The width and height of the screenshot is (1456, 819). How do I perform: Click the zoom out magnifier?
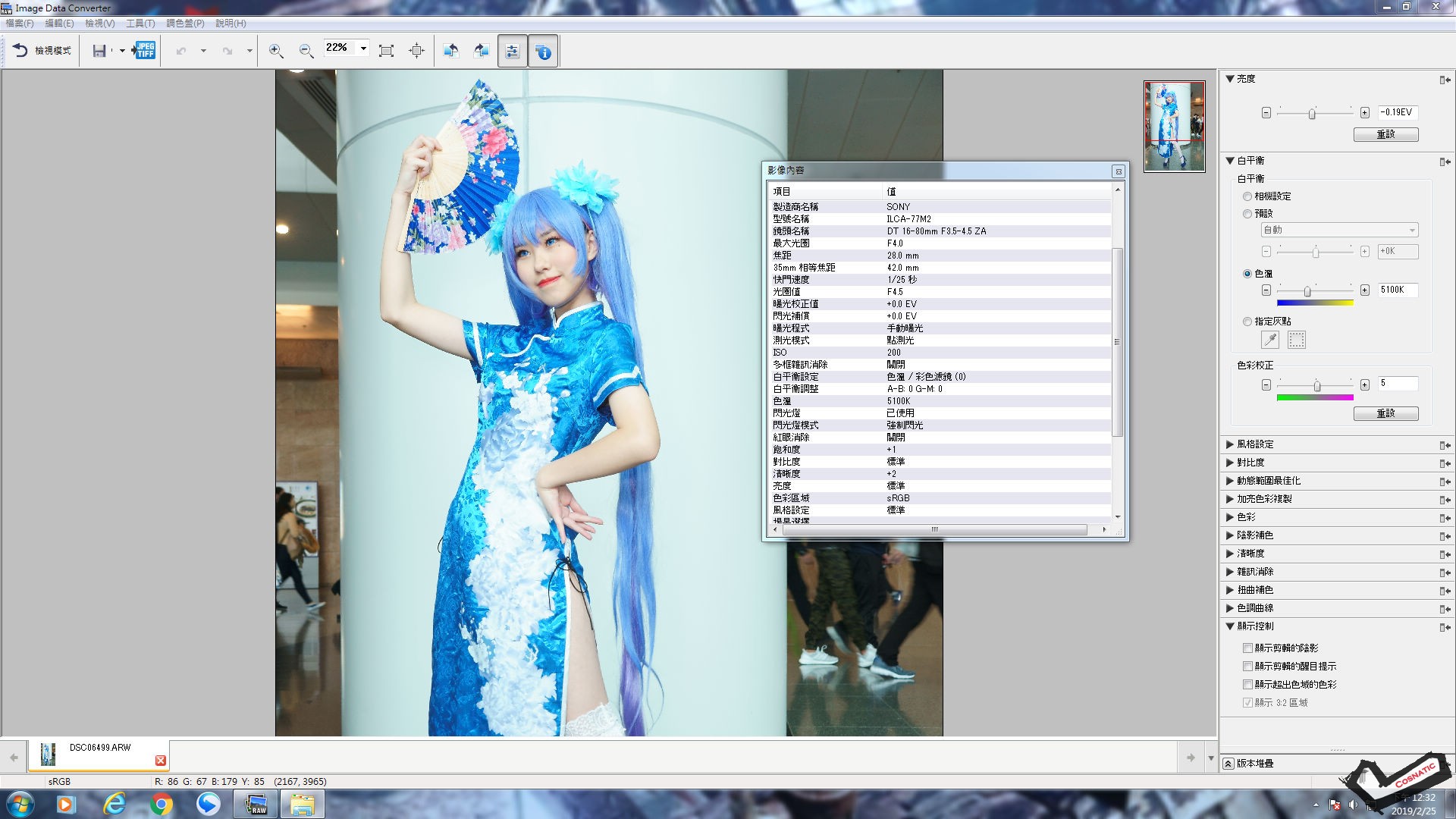coord(306,51)
